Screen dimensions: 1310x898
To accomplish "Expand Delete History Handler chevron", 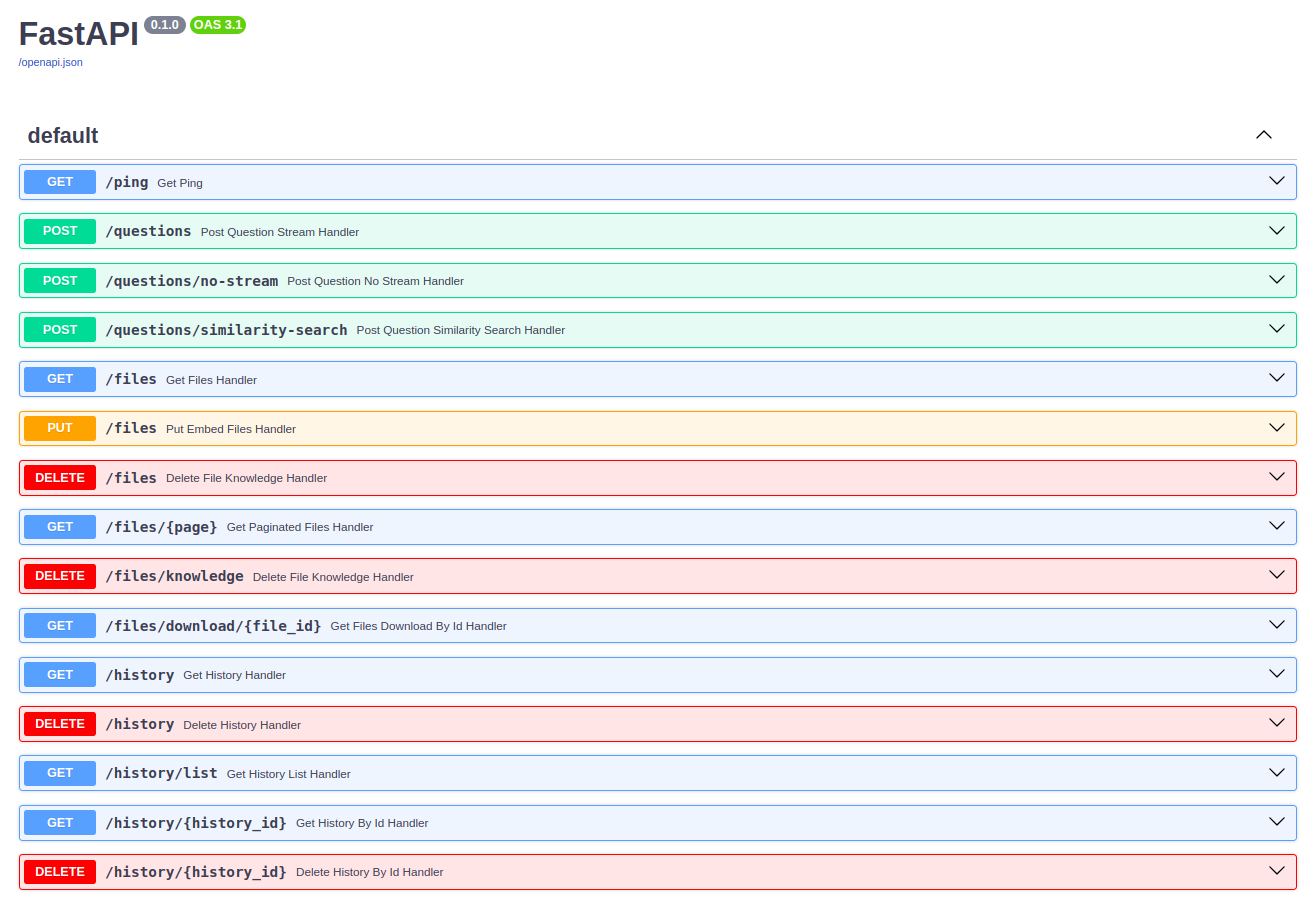I will (1276, 723).
